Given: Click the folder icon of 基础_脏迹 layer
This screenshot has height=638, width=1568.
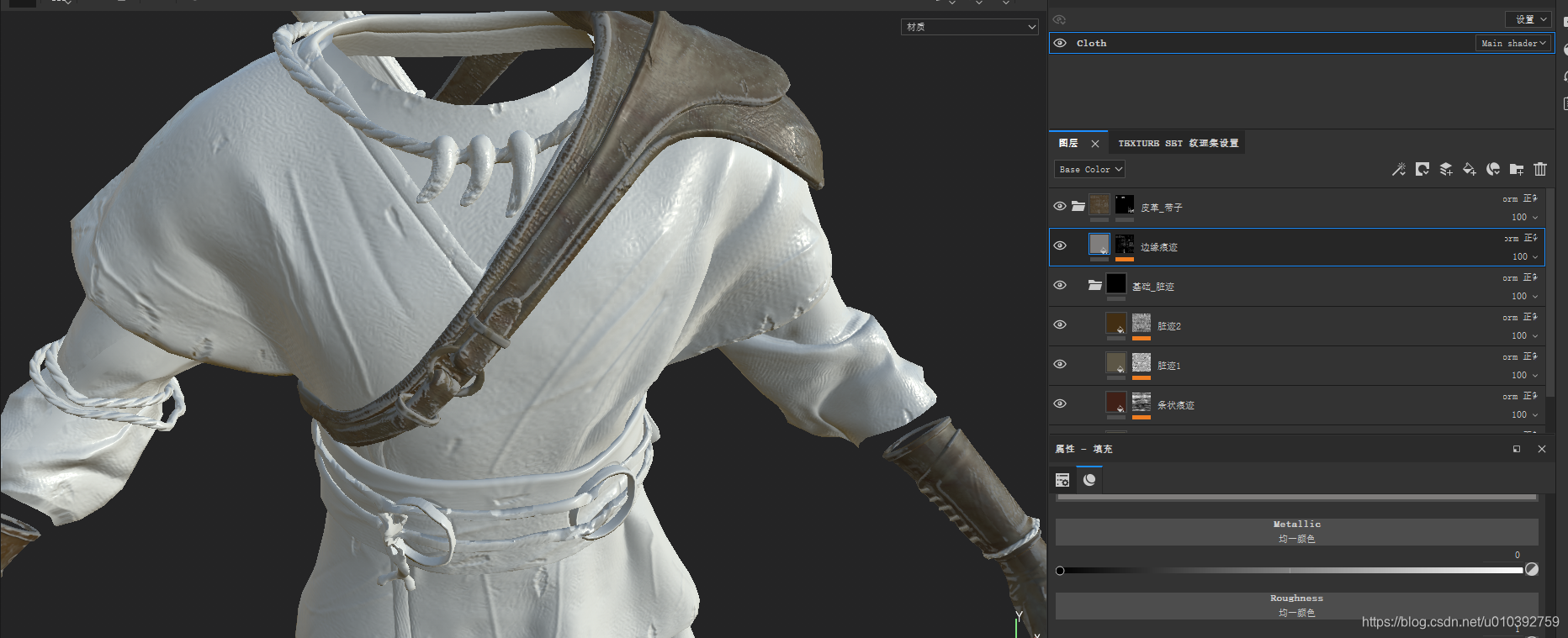Looking at the screenshot, I should [x=1094, y=285].
